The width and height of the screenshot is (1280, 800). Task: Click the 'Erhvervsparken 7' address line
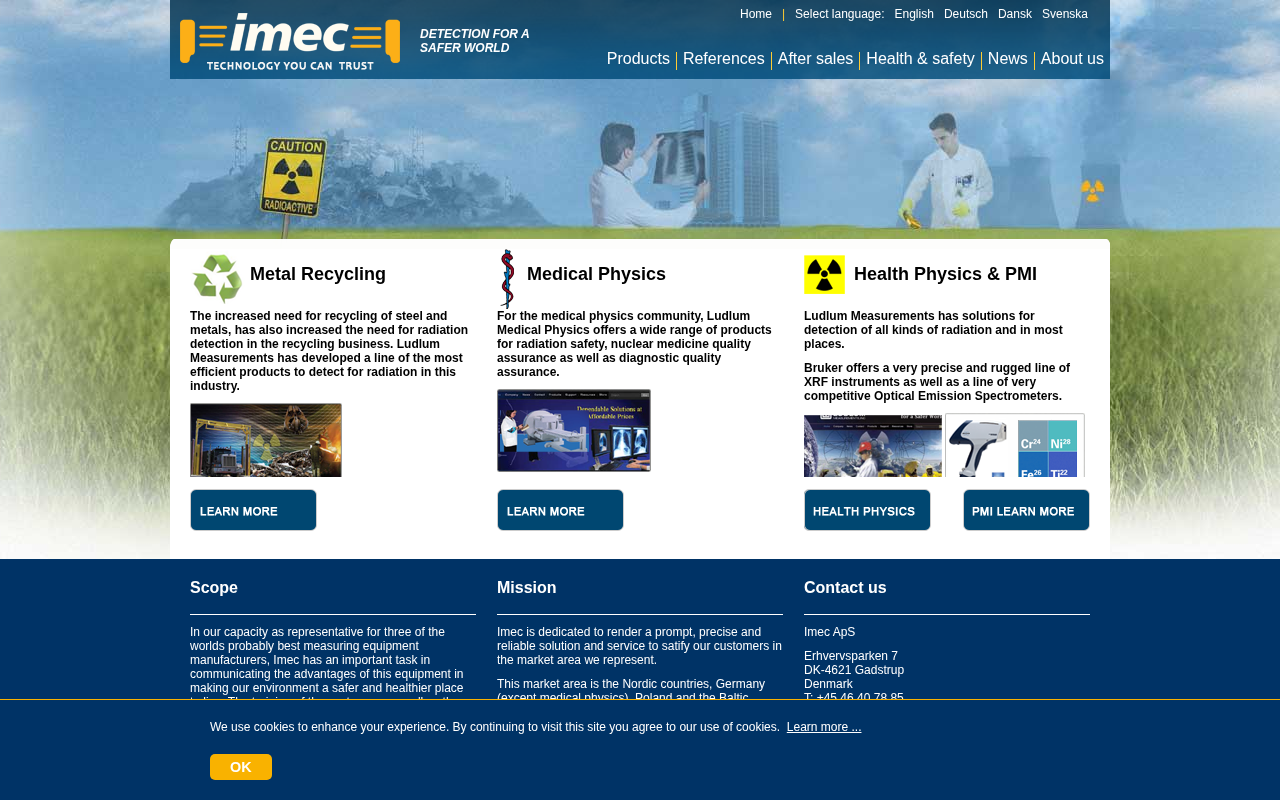point(851,656)
